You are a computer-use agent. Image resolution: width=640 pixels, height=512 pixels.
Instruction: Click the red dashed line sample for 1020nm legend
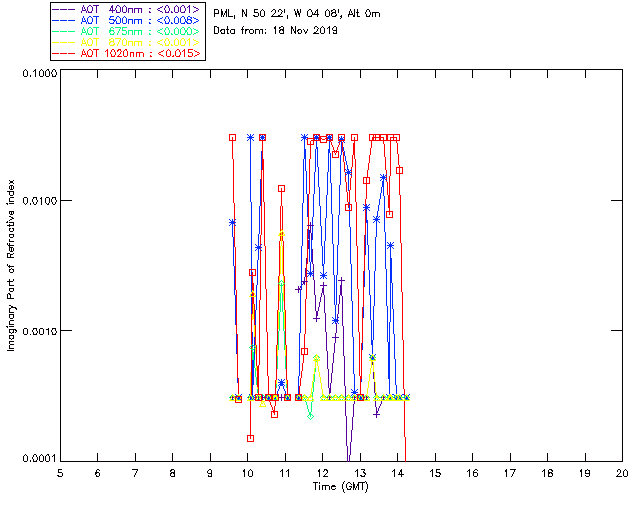(x=64, y=53)
